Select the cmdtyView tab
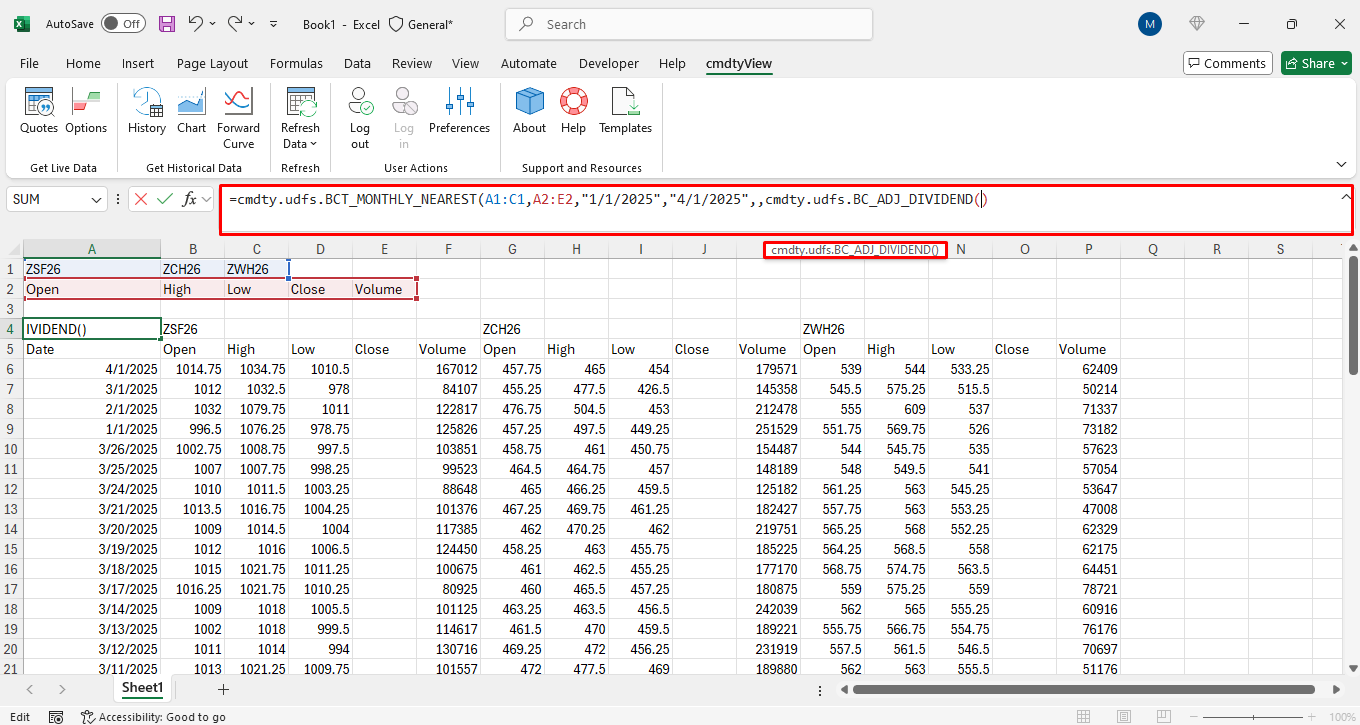This screenshot has width=1360, height=725. [x=739, y=63]
